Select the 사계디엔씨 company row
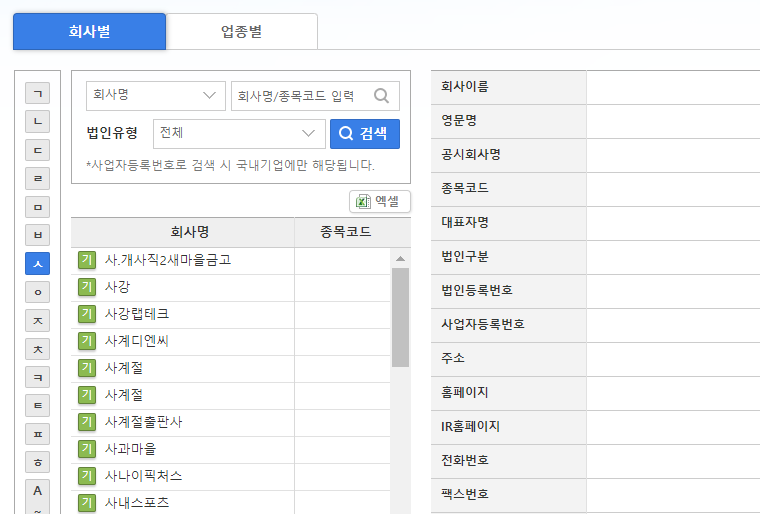Image resolution: width=760 pixels, height=514 pixels. 231,341
